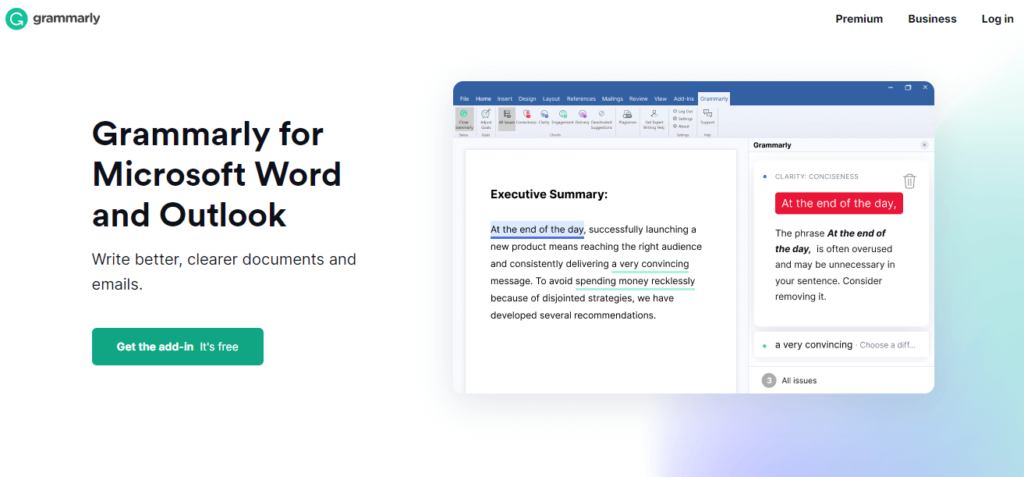Image resolution: width=1024 pixels, height=477 pixels.
Task: Expand the 'a very convincing' suggestion card
Action: (x=841, y=344)
